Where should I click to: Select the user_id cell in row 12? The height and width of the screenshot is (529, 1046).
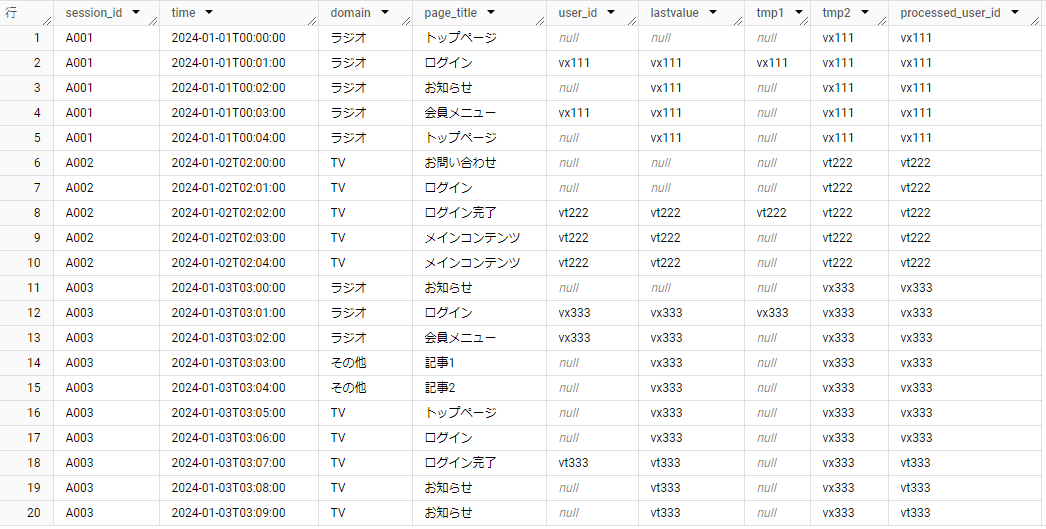[x=575, y=313]
